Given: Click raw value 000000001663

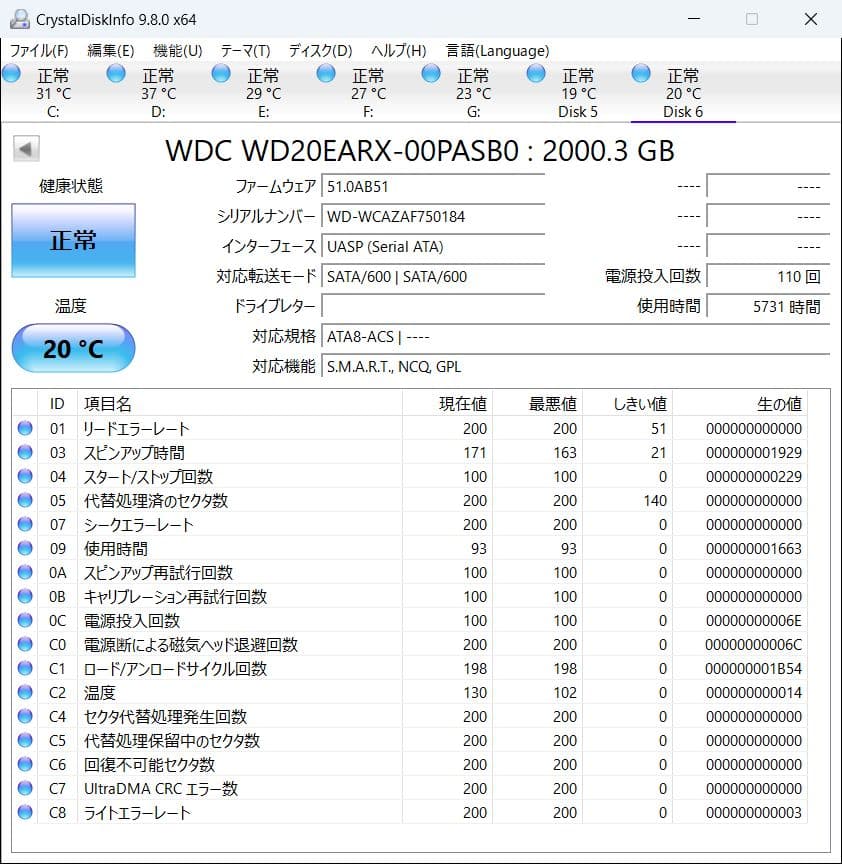Looking at the screenshot, I should pyautogui.click(x=753, y=548).
